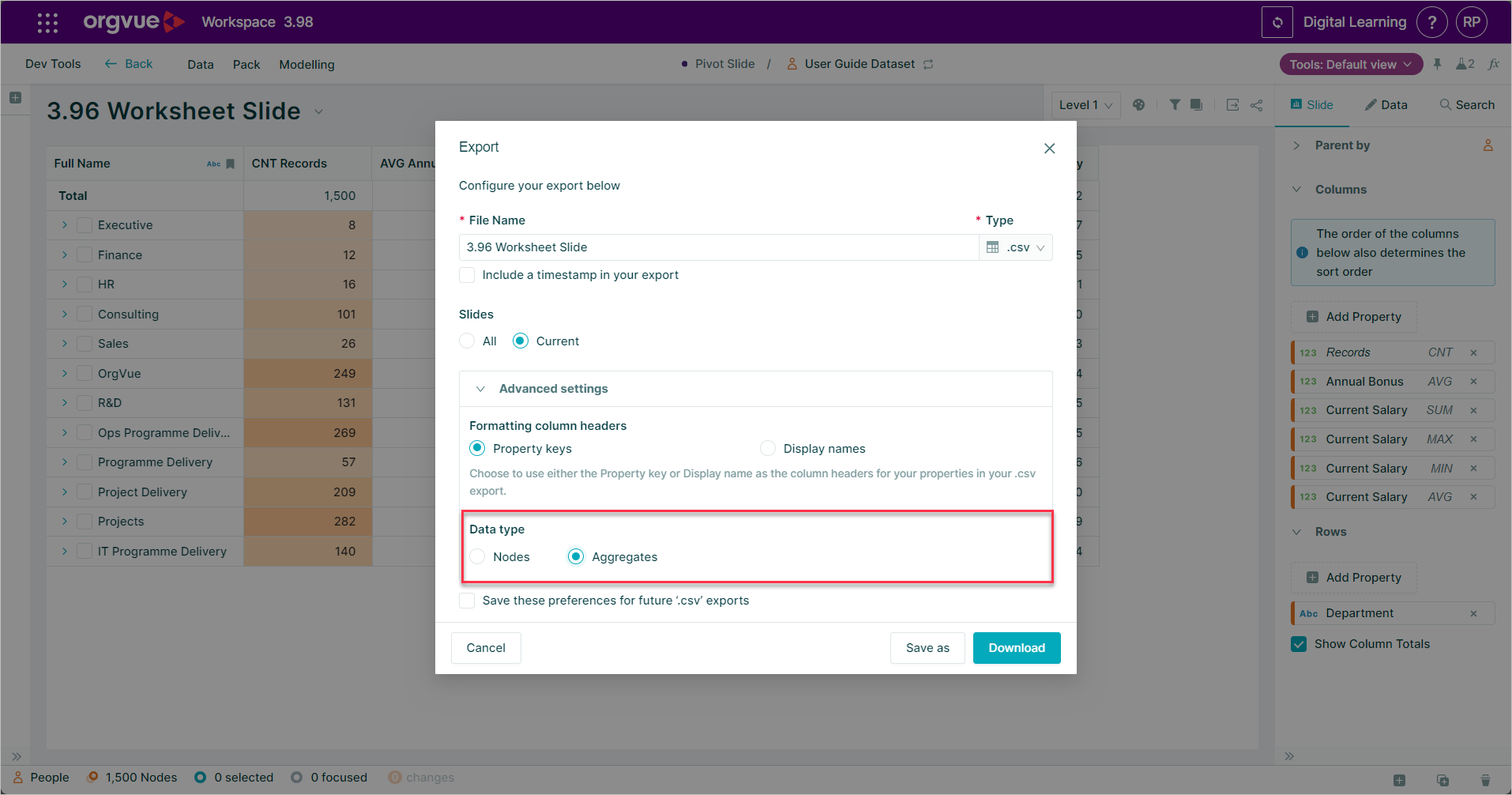Toggle Show Column Totals checkbox
The image size is (1512, 795).
point(1298,644)
